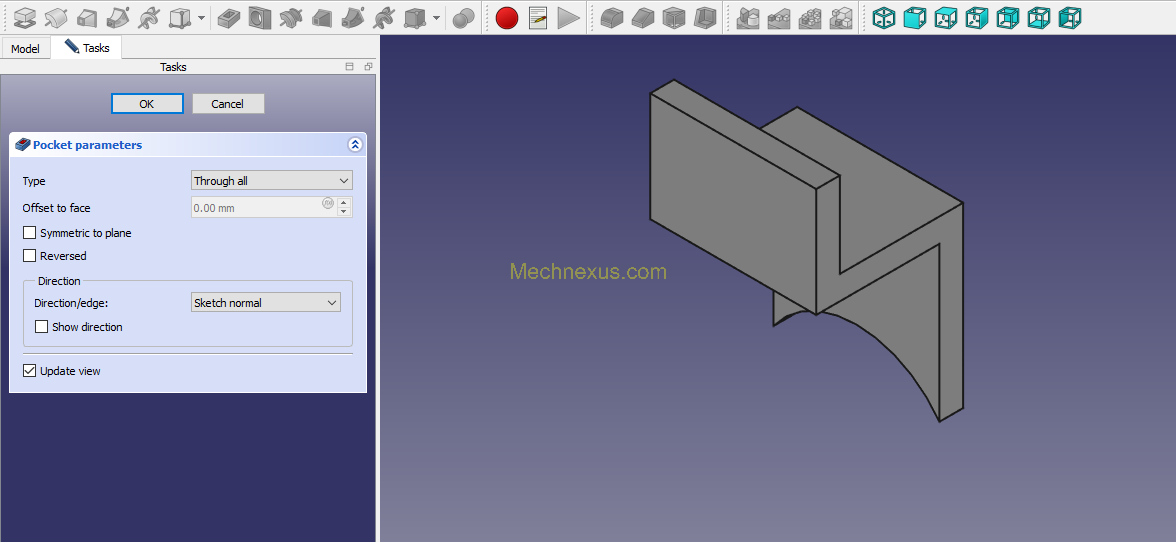Confirm pocket with OK button
This screenshot has width=1176, height=542.
(147, 103)
